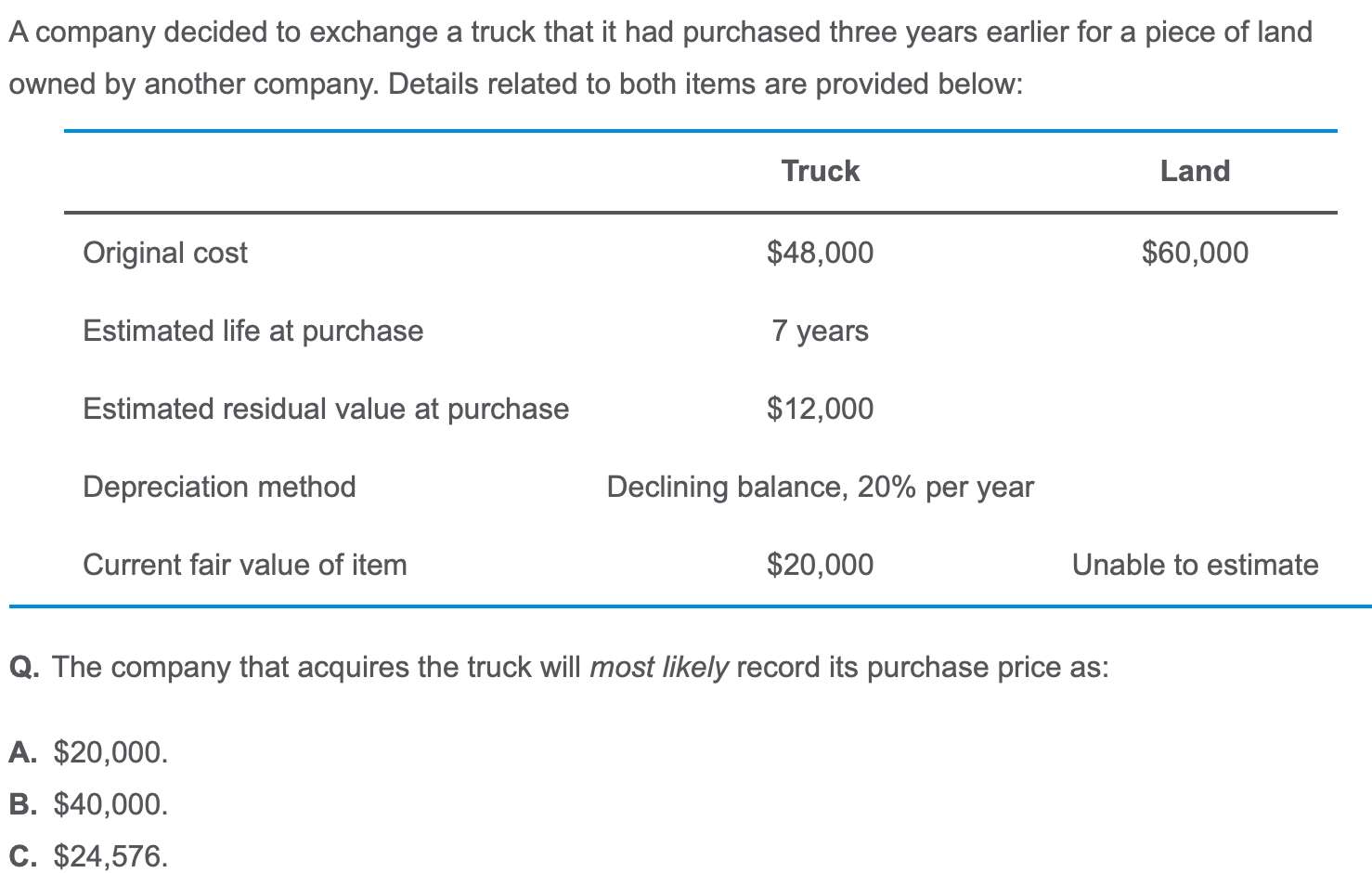Viewport: 1372px width, 873px height.
Task: Pick answer option C, $24,576
Action: 89,855
